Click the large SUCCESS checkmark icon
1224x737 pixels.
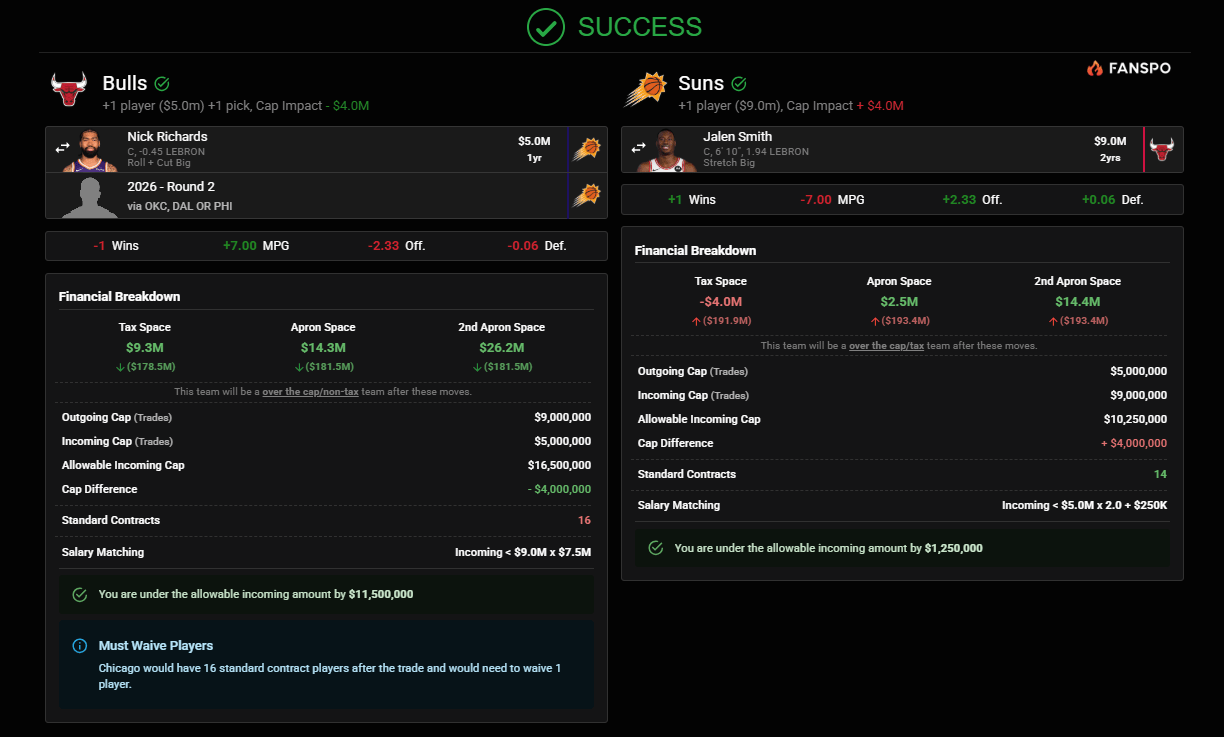click(546, 27)
